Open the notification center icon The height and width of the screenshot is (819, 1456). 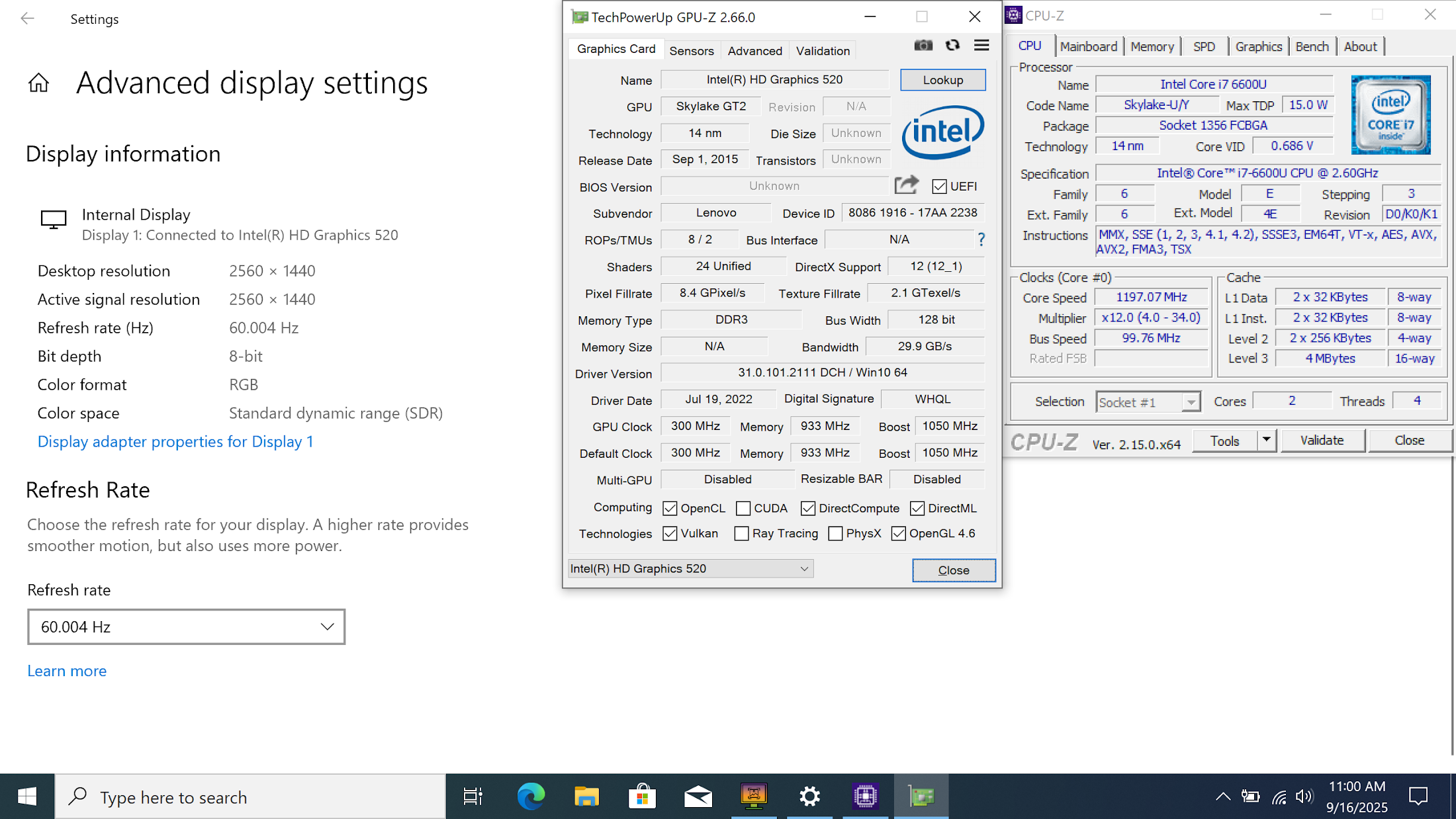click(x=1418, y=797)
